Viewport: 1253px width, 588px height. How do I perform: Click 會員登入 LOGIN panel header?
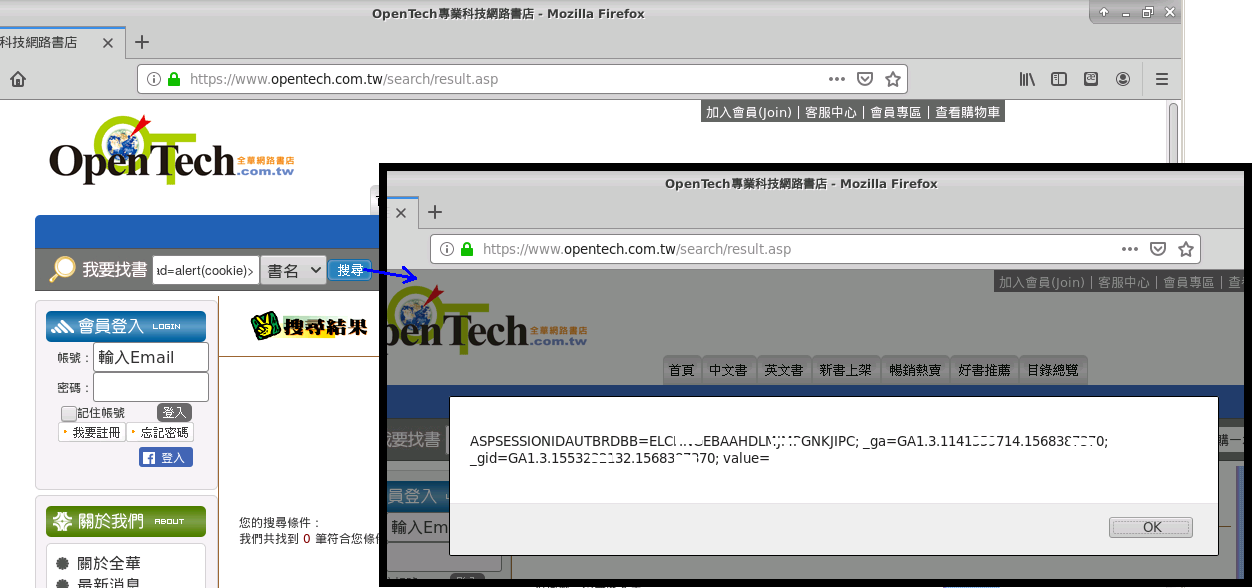(x=126, y=326)
